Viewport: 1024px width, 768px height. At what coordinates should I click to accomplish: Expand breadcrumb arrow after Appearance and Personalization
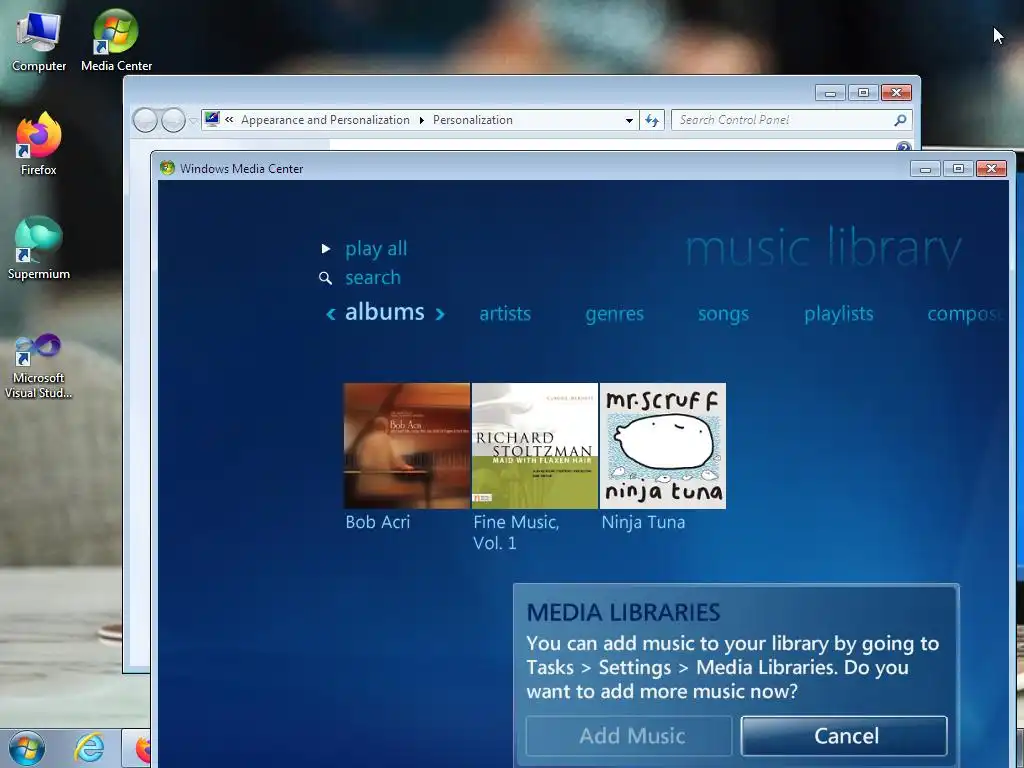(421, 121)
